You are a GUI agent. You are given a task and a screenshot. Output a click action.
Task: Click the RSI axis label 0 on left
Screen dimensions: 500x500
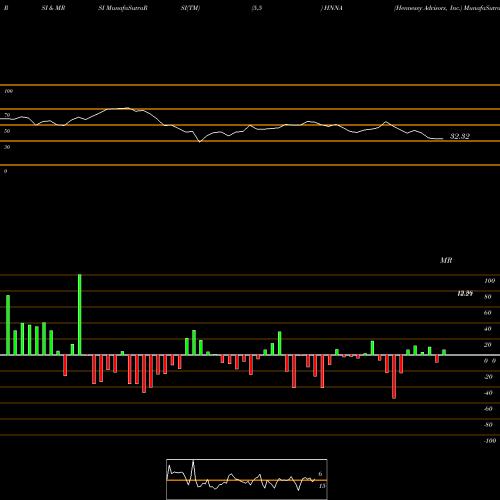pyautogui.click(x=5, y=171)
